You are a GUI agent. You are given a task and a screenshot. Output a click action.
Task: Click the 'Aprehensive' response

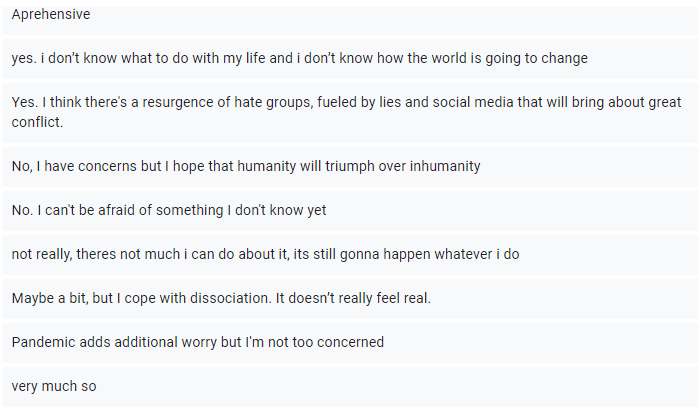tap(50, 15)
